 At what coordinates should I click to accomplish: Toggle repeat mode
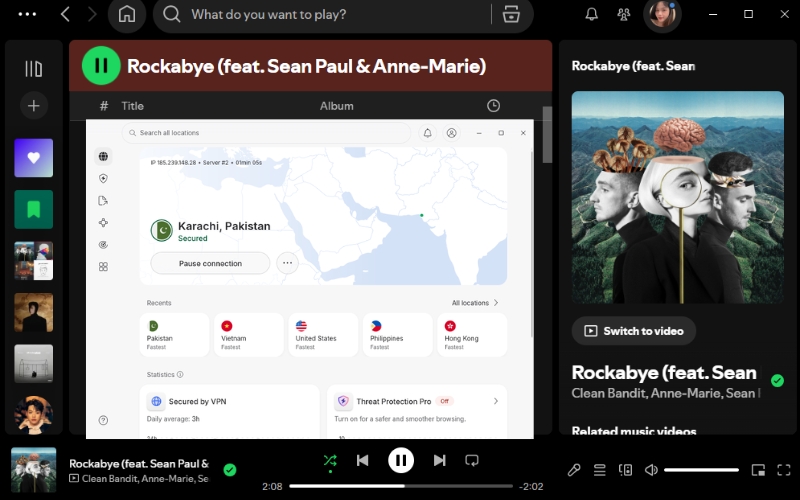coord(472,461)
